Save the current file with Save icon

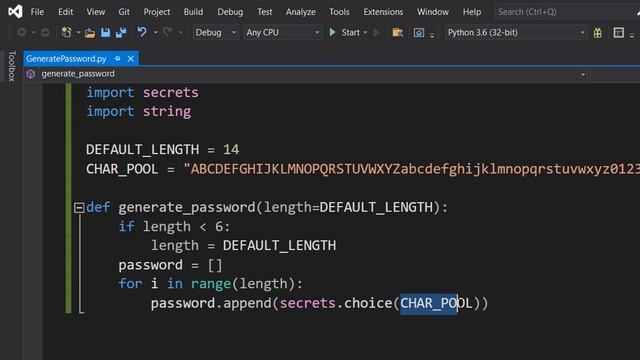[105, 32]
